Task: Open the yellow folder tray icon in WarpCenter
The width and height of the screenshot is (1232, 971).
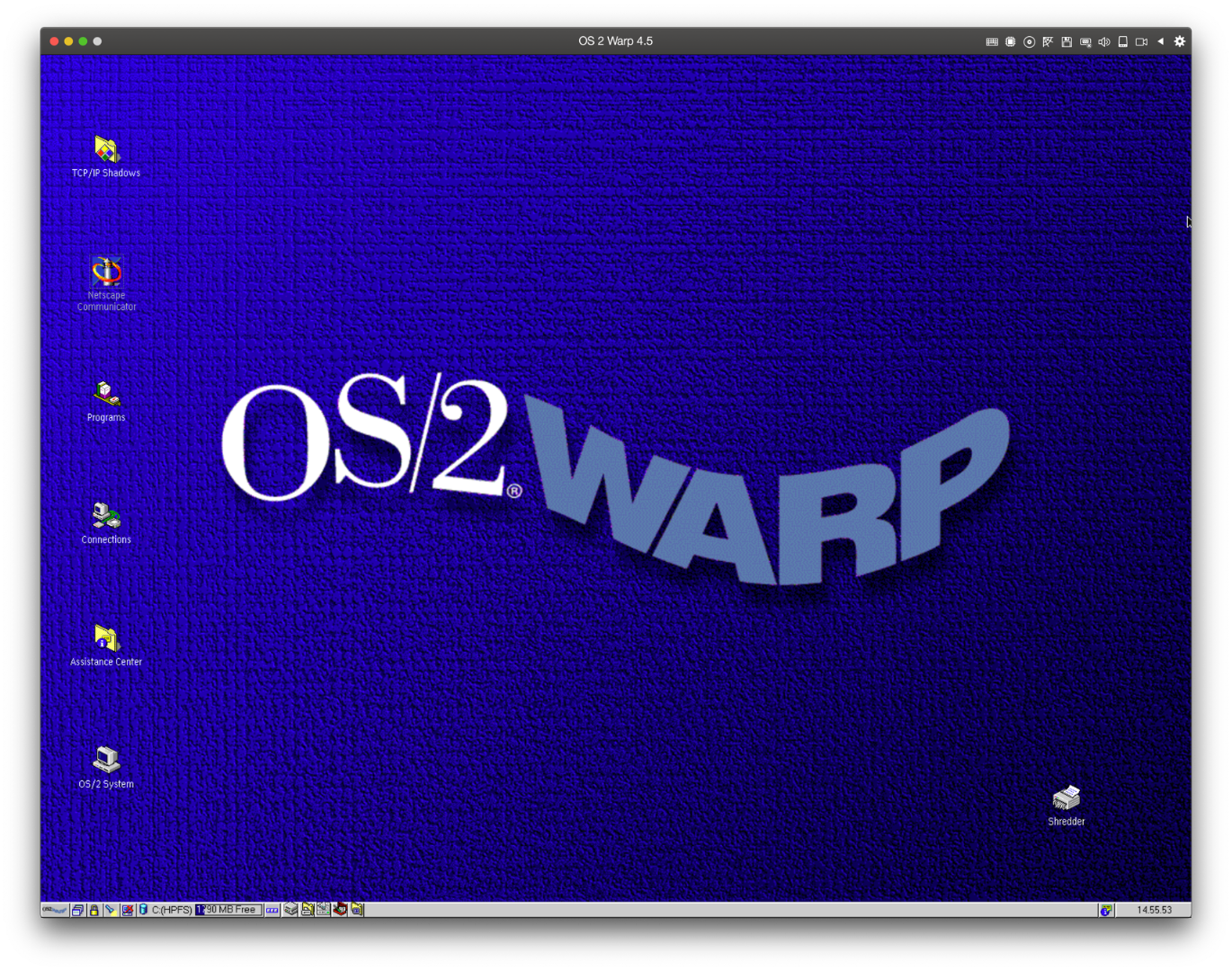Action: (x=357, y=910)
